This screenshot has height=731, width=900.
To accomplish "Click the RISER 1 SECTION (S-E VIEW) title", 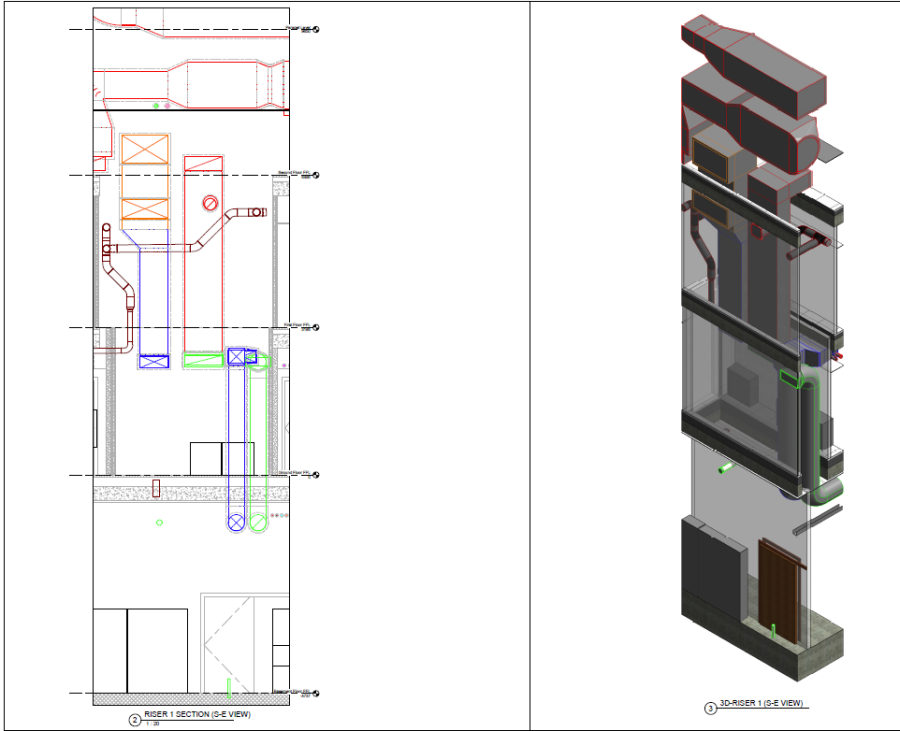I will click(196, 715).
